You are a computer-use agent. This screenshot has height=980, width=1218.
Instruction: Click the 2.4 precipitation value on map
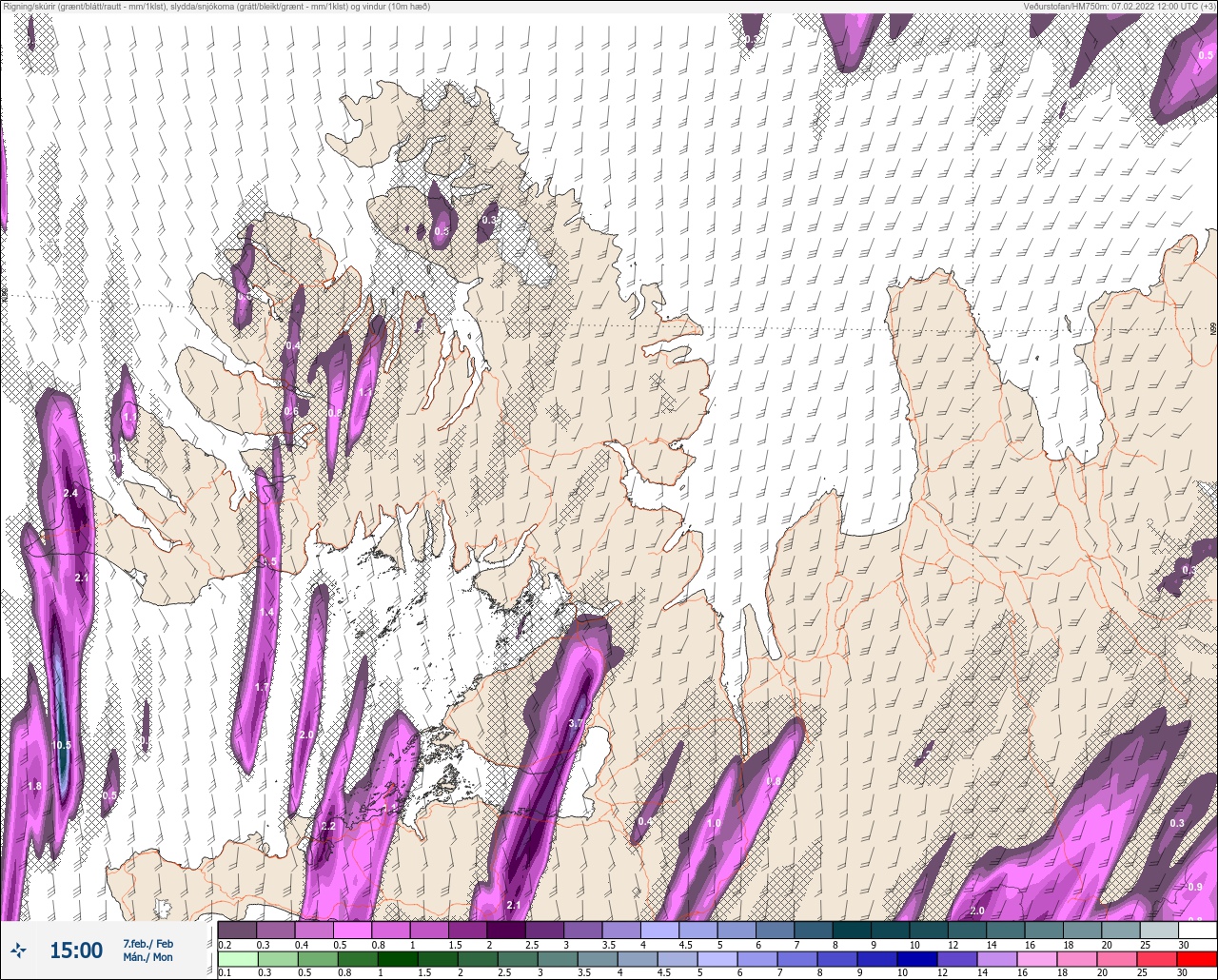pos(70,493)
